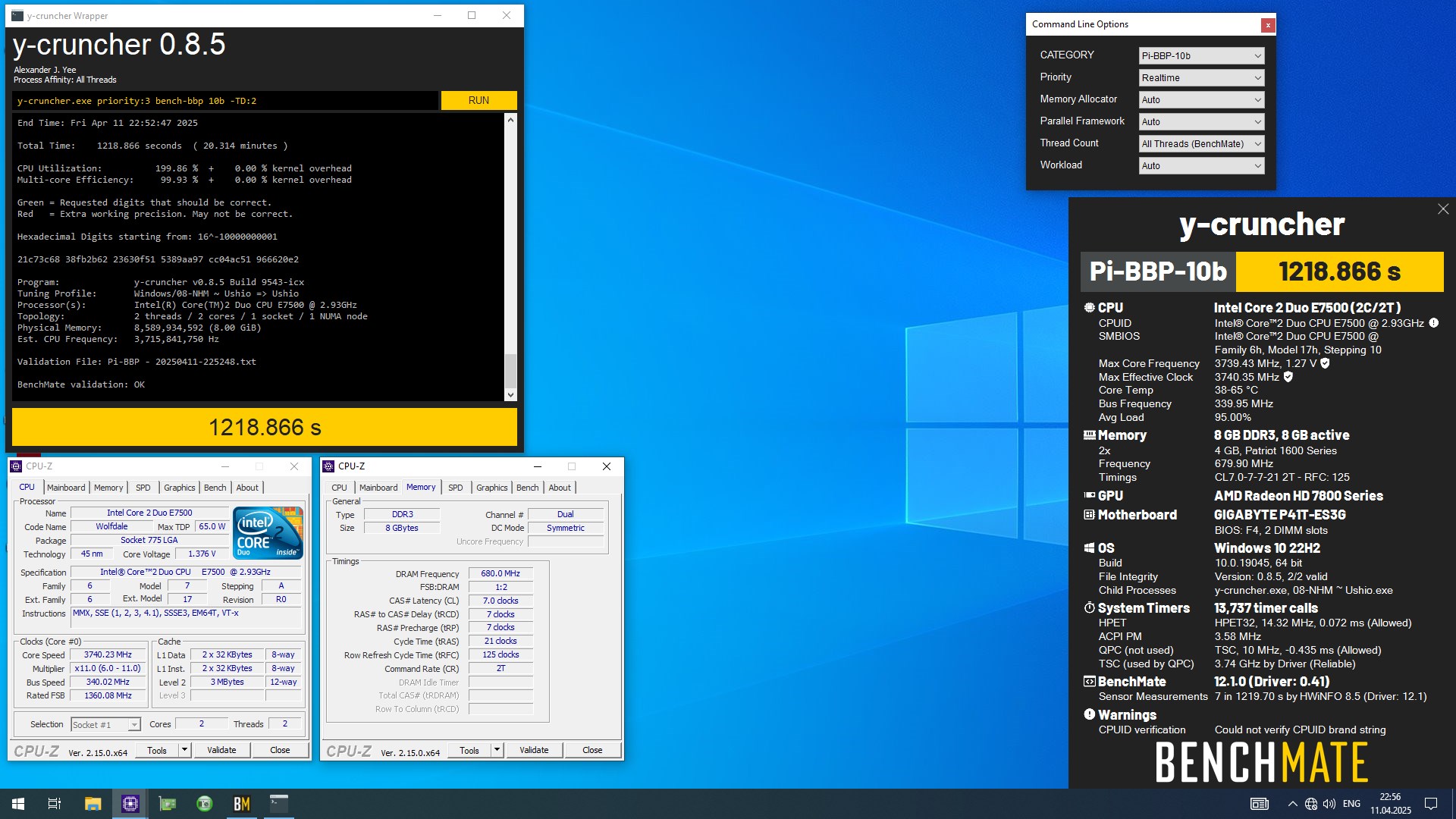Open the command console taskbar icon
This screenshot has width=1456, height=819.
point(278,804)
